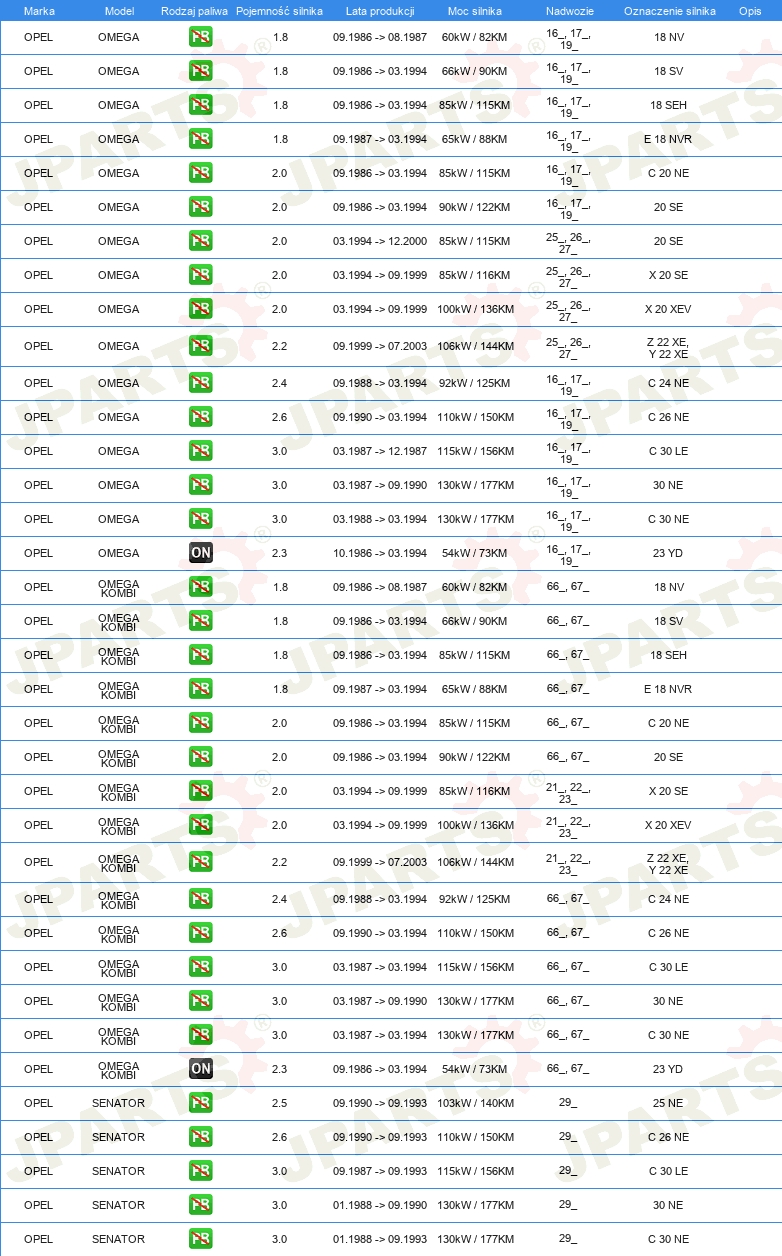Click the PB icon in the 03.1988 -> 03.1994 row
The width and height of the screenshot is (782, 1256).
click(x=201, y=519)
